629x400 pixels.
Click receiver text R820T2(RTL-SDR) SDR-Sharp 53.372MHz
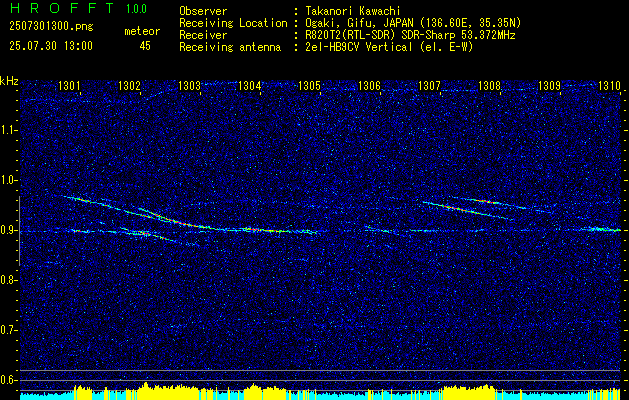(x=410, y=35)
